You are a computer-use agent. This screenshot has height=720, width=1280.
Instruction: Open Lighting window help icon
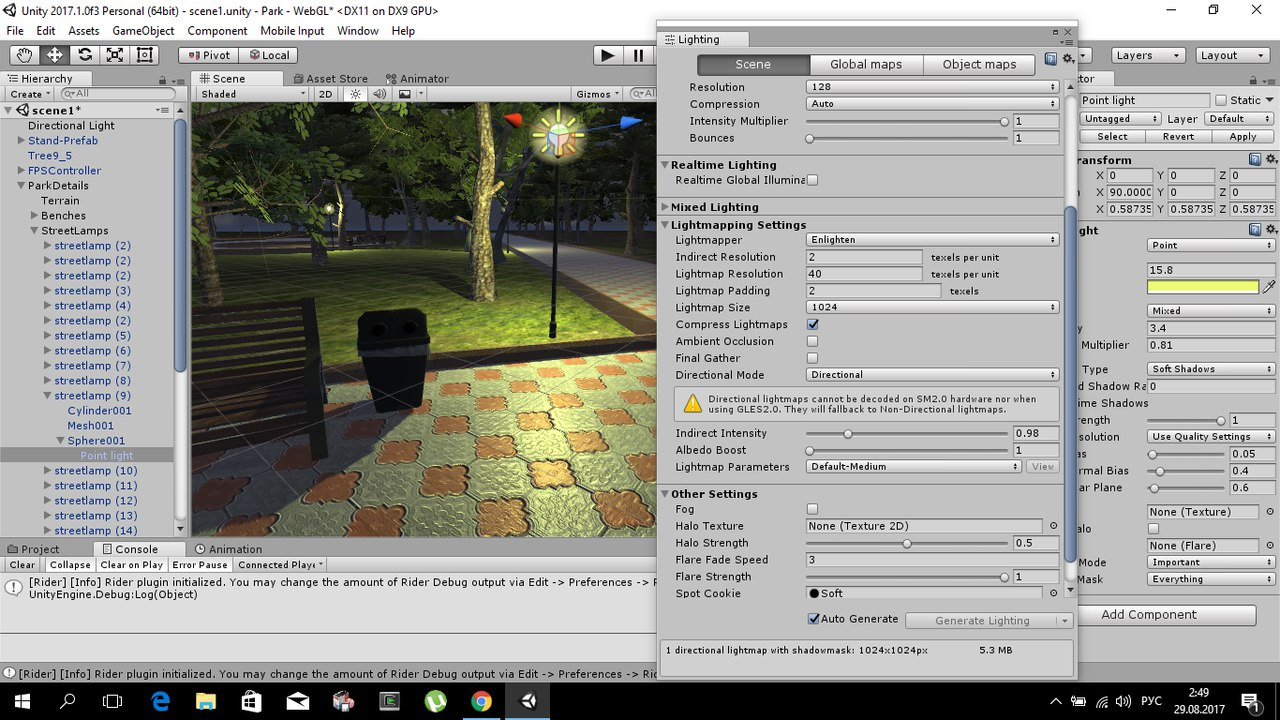(x=1051, y=59)
